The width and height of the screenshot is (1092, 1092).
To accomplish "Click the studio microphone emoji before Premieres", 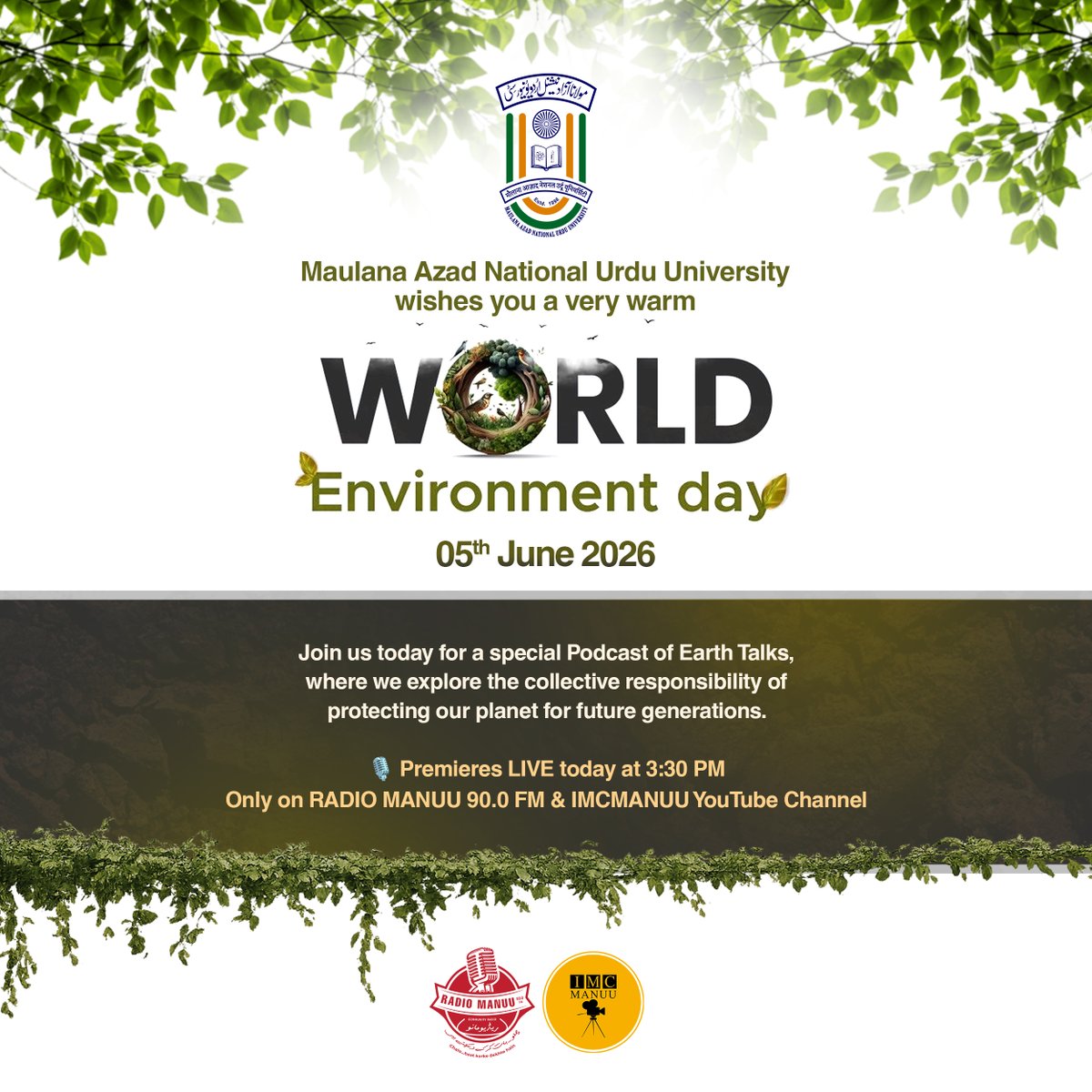I will (381, 769).
